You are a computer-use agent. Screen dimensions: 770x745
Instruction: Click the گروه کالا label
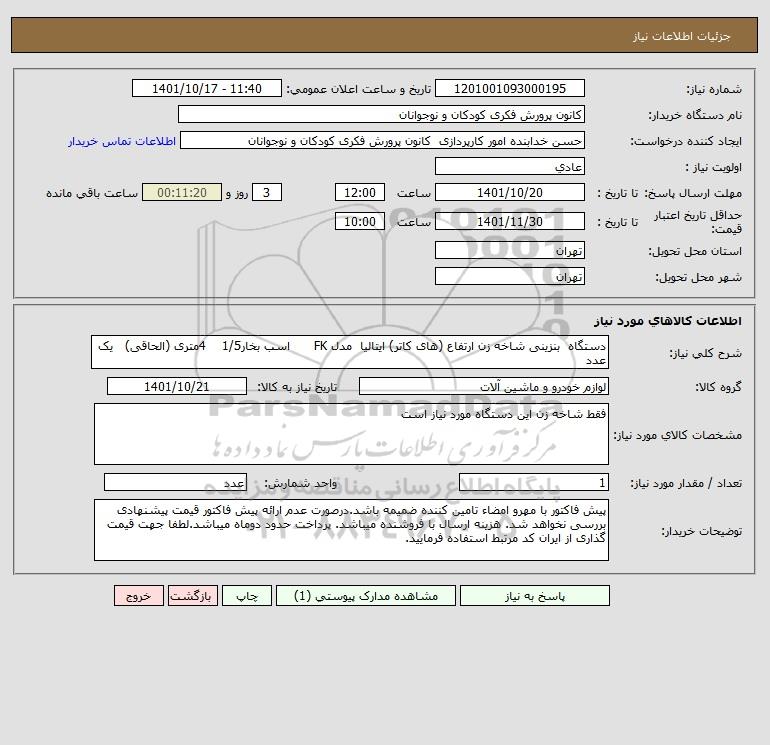719,387
